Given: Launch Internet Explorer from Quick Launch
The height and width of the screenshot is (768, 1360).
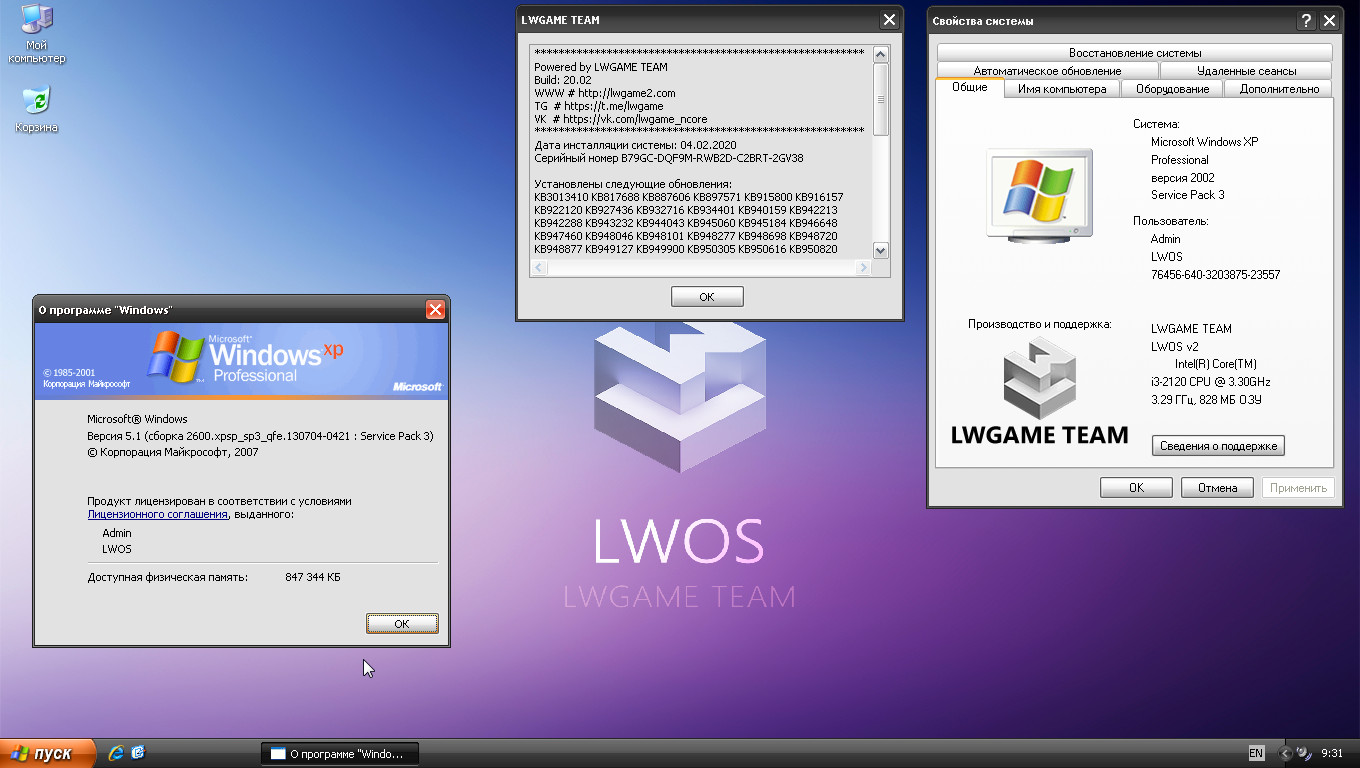Looking at the screenshot, I should click(x=116, y=752).
